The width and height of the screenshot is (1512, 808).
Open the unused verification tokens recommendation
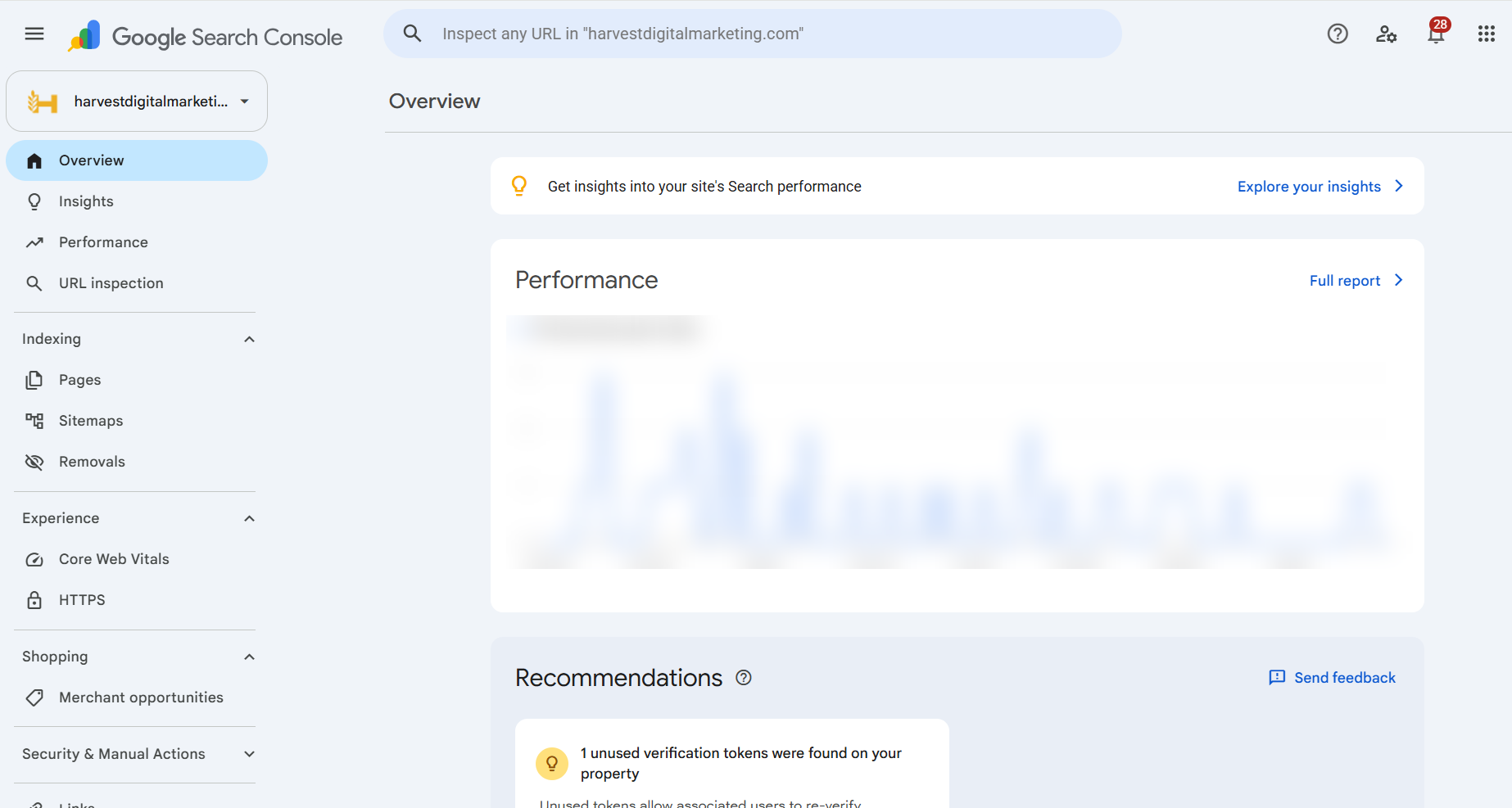(x=732, y=763)
